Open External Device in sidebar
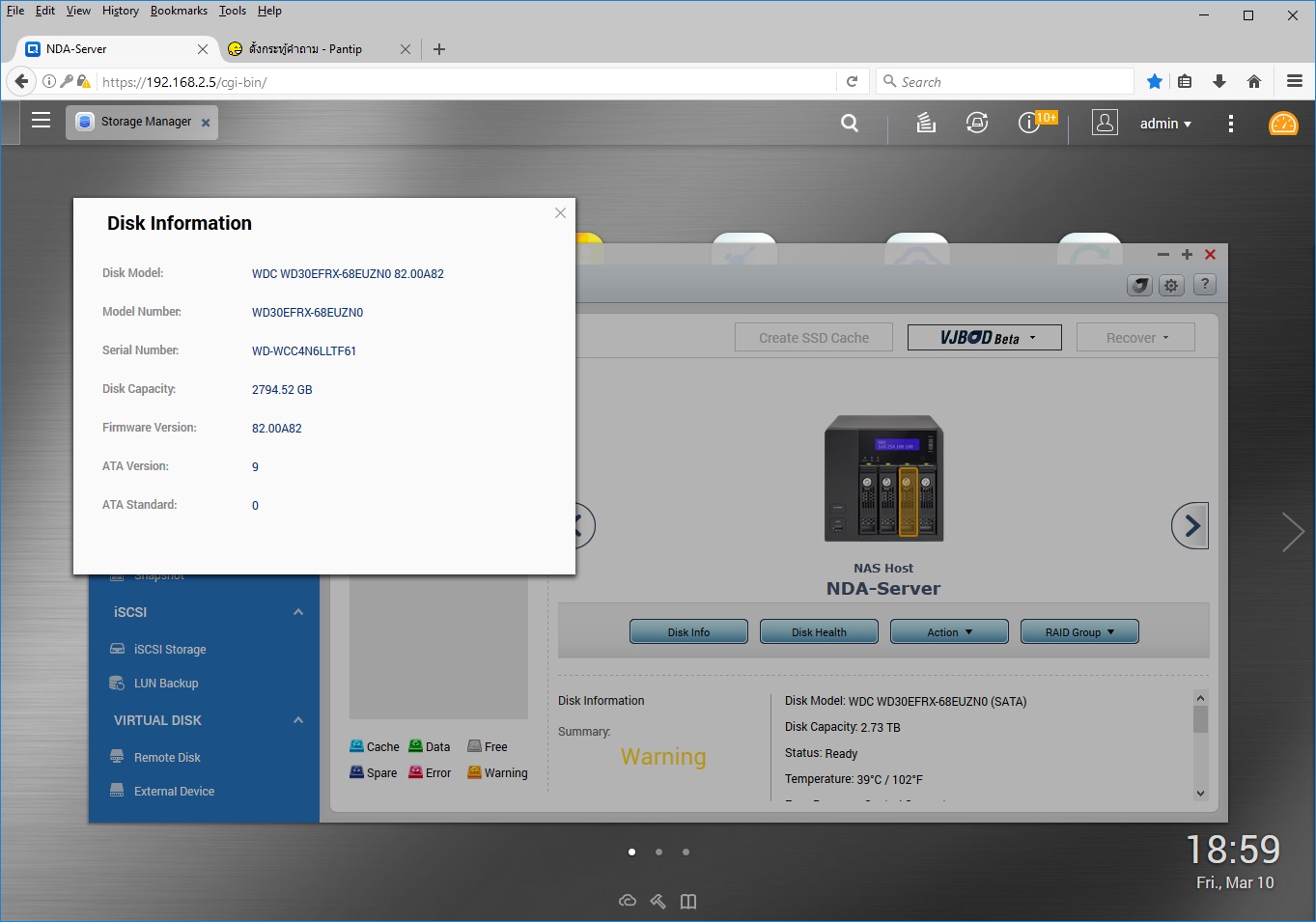This screenshot has height=922, width=1316. 174,792
